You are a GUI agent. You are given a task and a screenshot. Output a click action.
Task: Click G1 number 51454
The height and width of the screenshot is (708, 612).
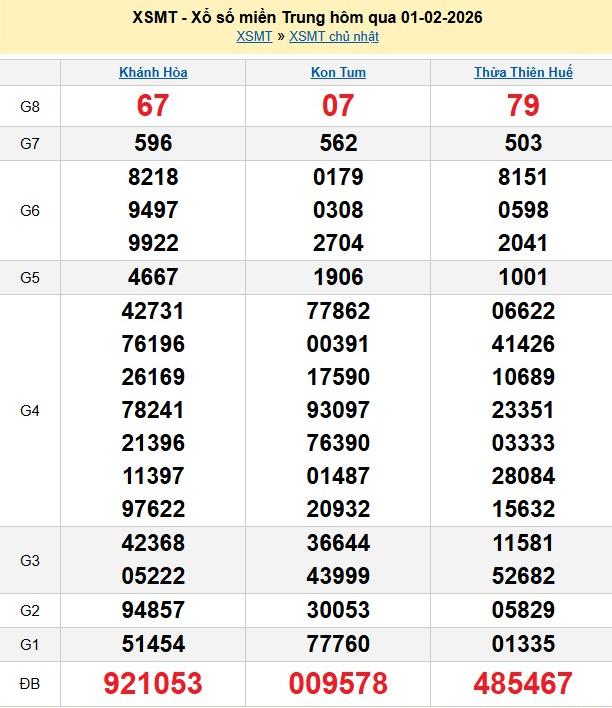click(153, 644)
